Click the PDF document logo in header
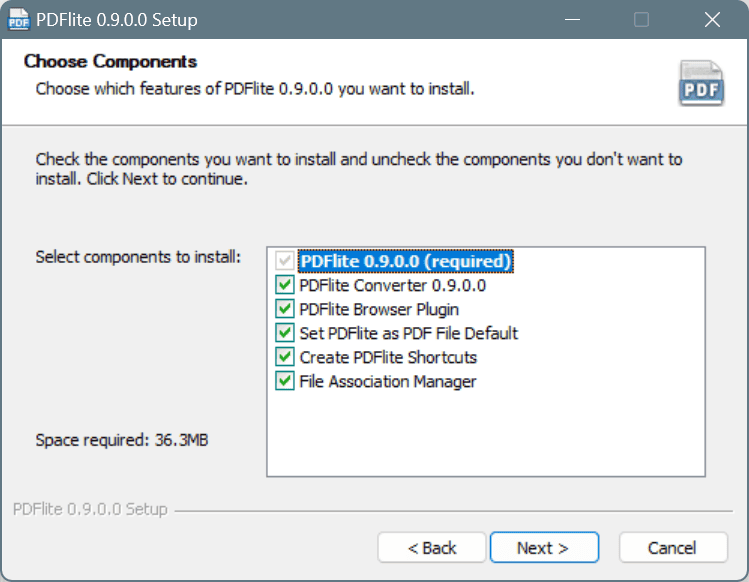Screen dimensions: 749x582 (x=701, y=83)
